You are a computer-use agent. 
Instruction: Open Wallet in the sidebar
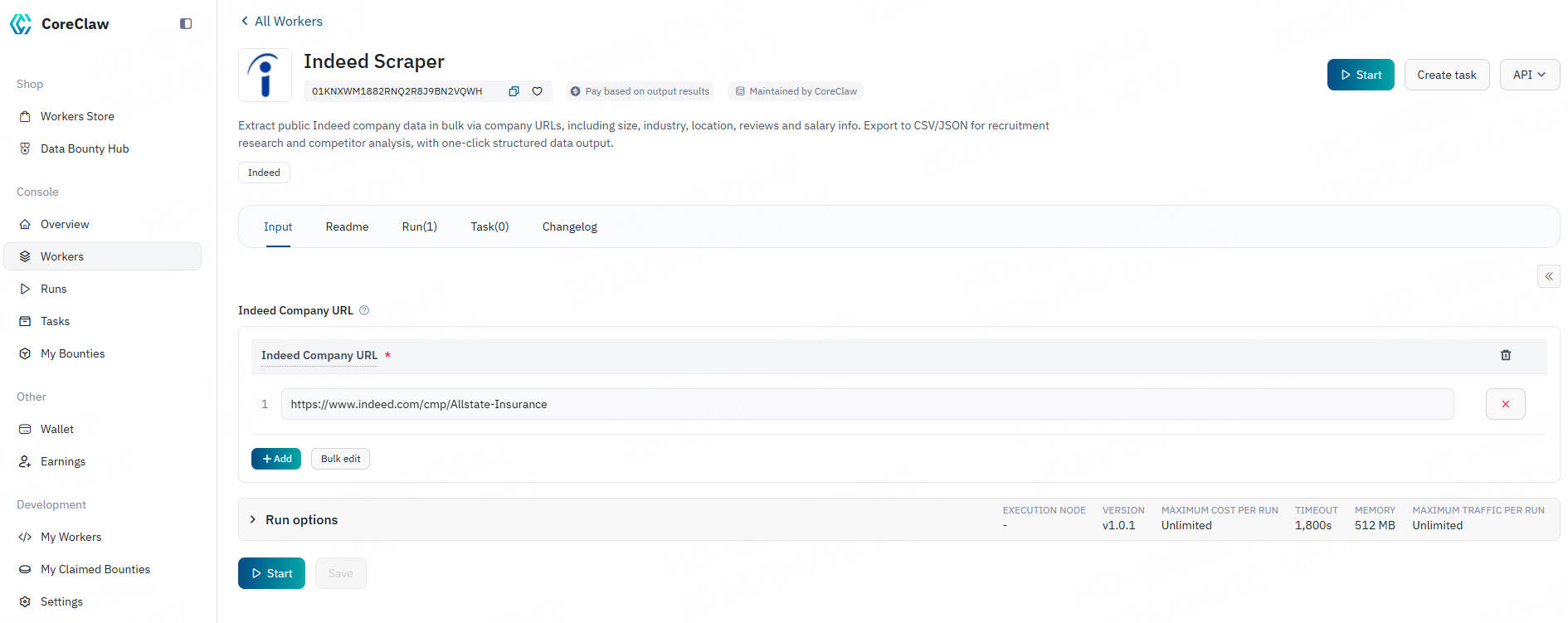tap(57, 429)
